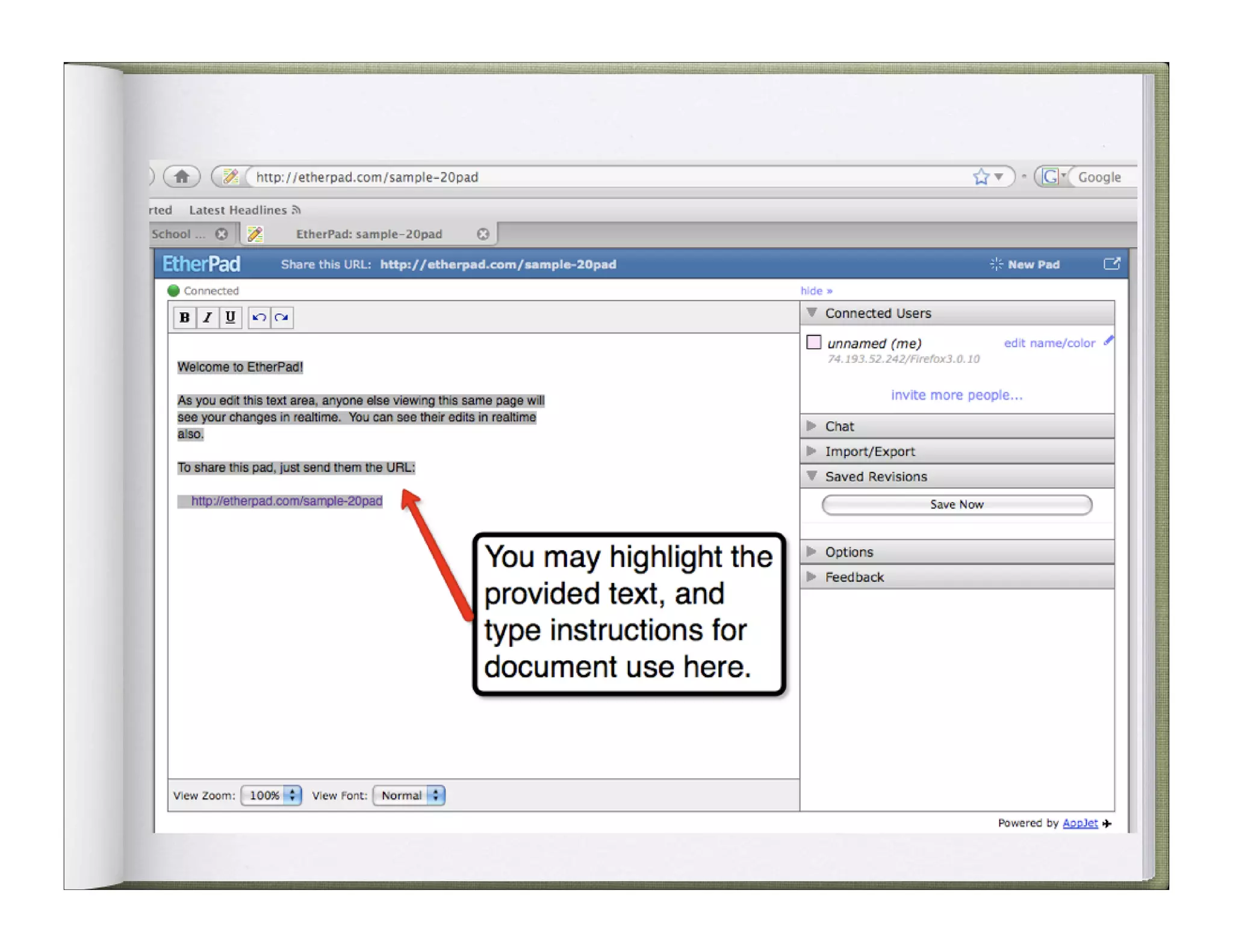This screenshot has width=1233, height=952.
Task: Open the Latest Headlines bookmark
Action: click(x=238, y=209)
